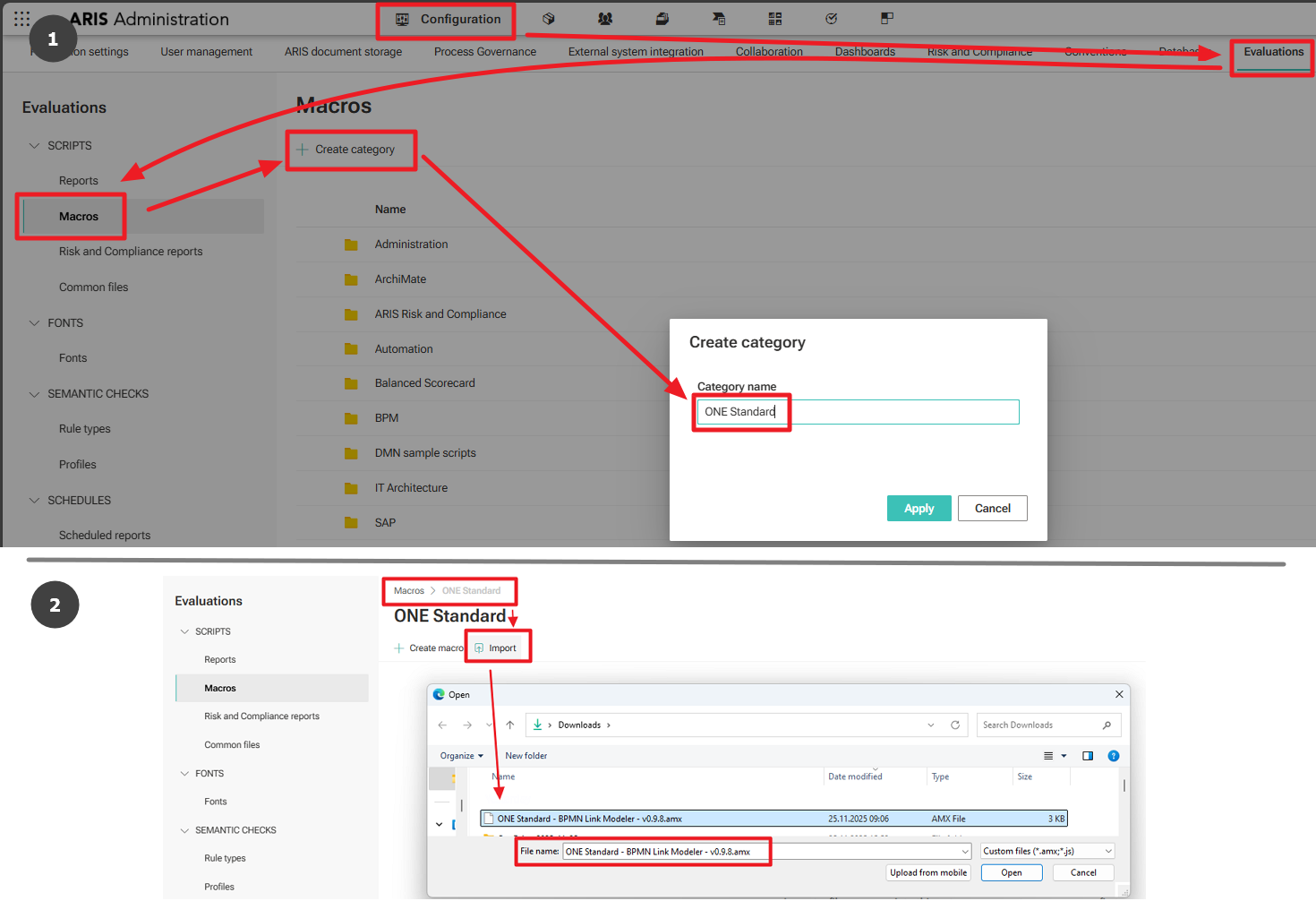Open the Custom files type dropdown
The width and height of the screenshot is (1316, 901).
pos(1047,852)
